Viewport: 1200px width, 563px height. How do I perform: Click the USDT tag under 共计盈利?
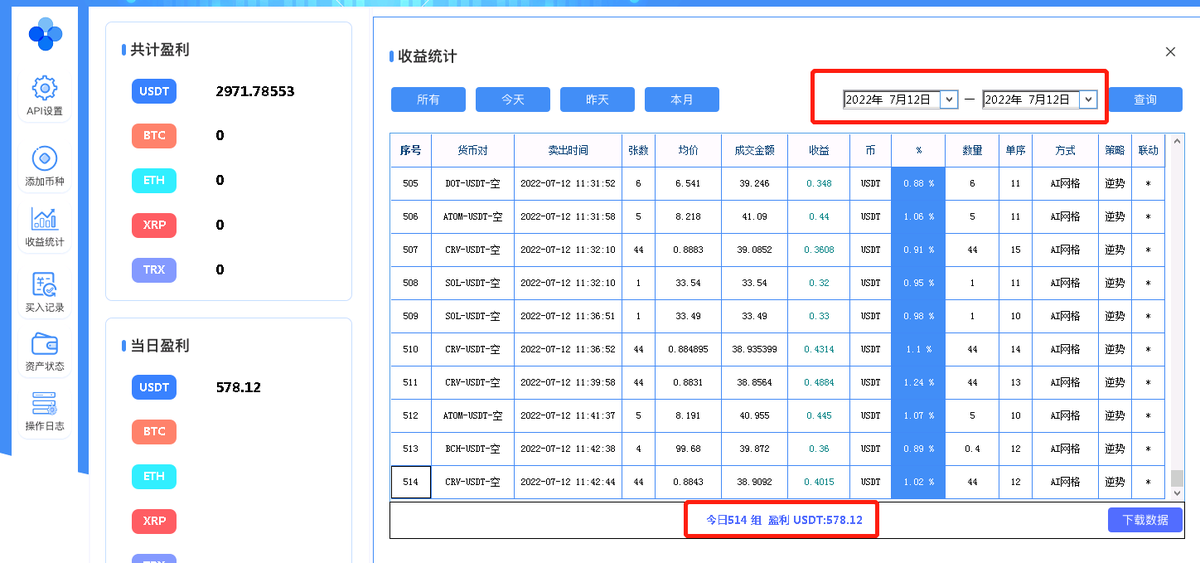tap(154, 91)
